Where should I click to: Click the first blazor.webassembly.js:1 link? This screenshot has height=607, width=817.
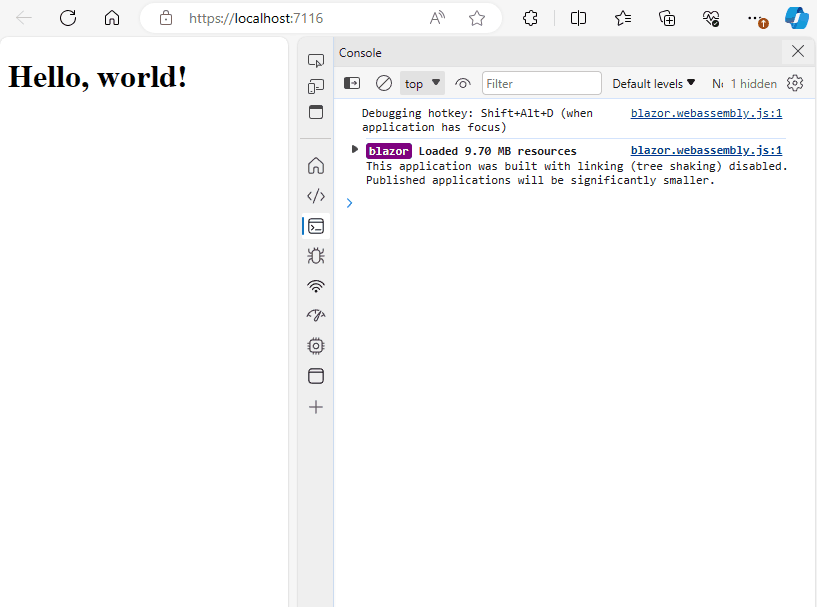(x=706, y=113)
